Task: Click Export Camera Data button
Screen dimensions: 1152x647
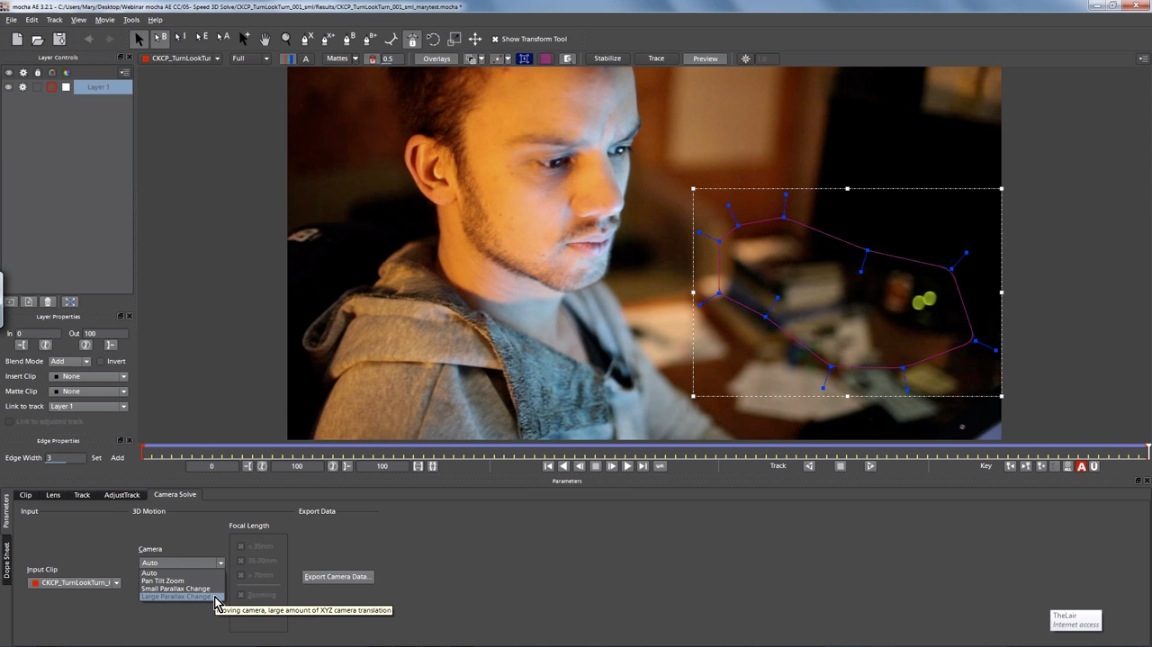Action: pos(338,577)
